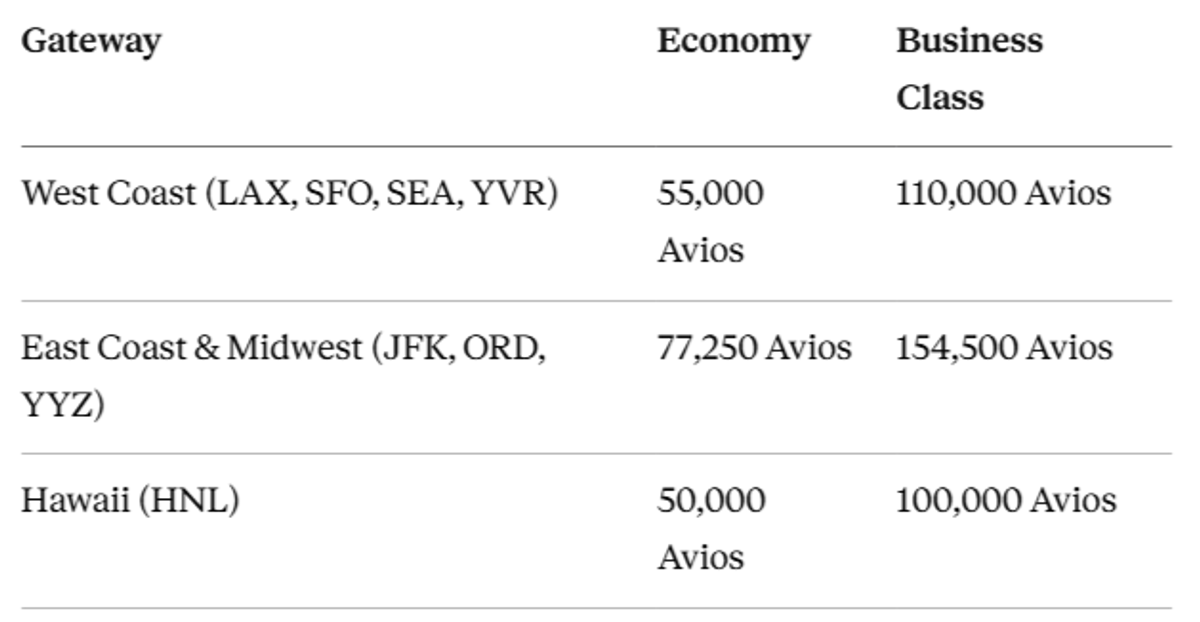Select the 50,000 Avios economy cell
This screenshot has width=1200, height=622.
coord(711,528)
